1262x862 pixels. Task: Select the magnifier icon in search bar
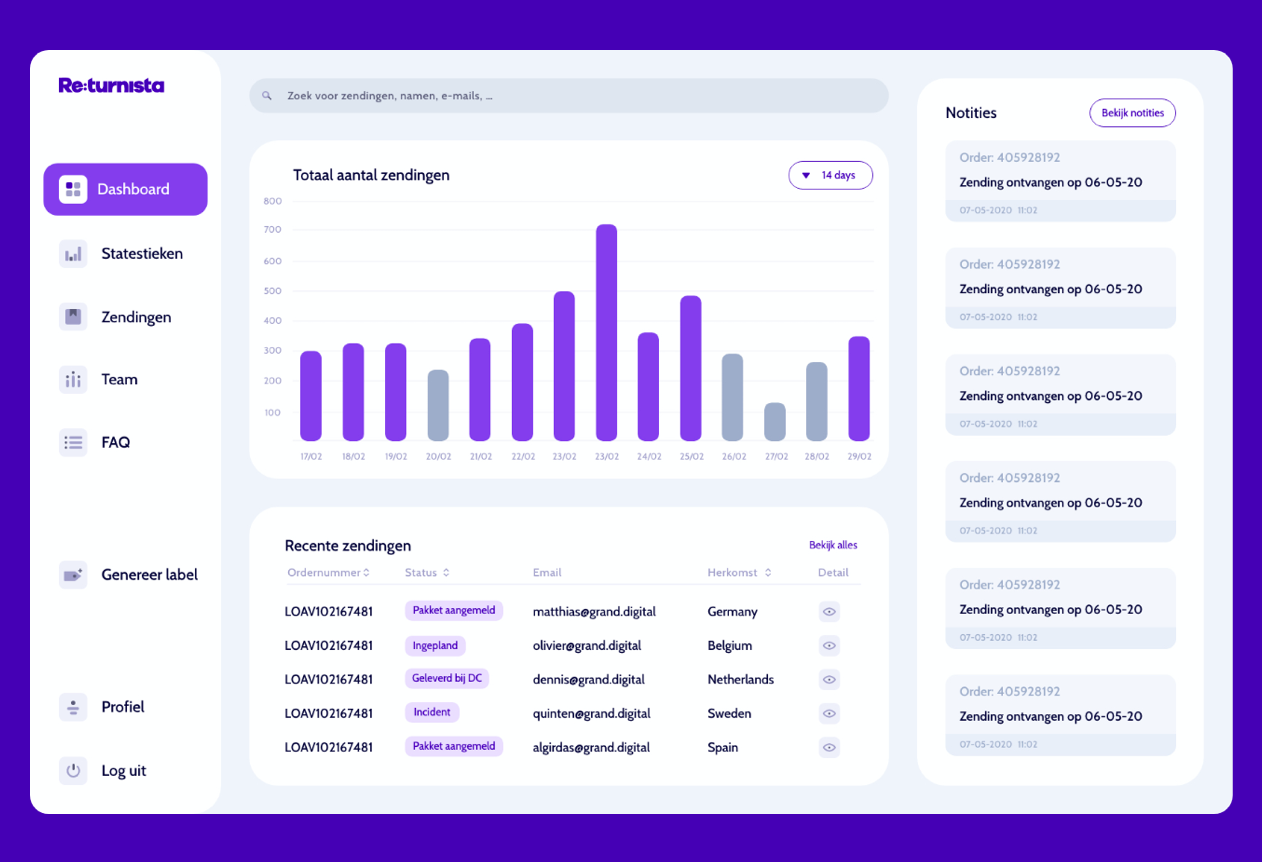(x=267, y=96)
